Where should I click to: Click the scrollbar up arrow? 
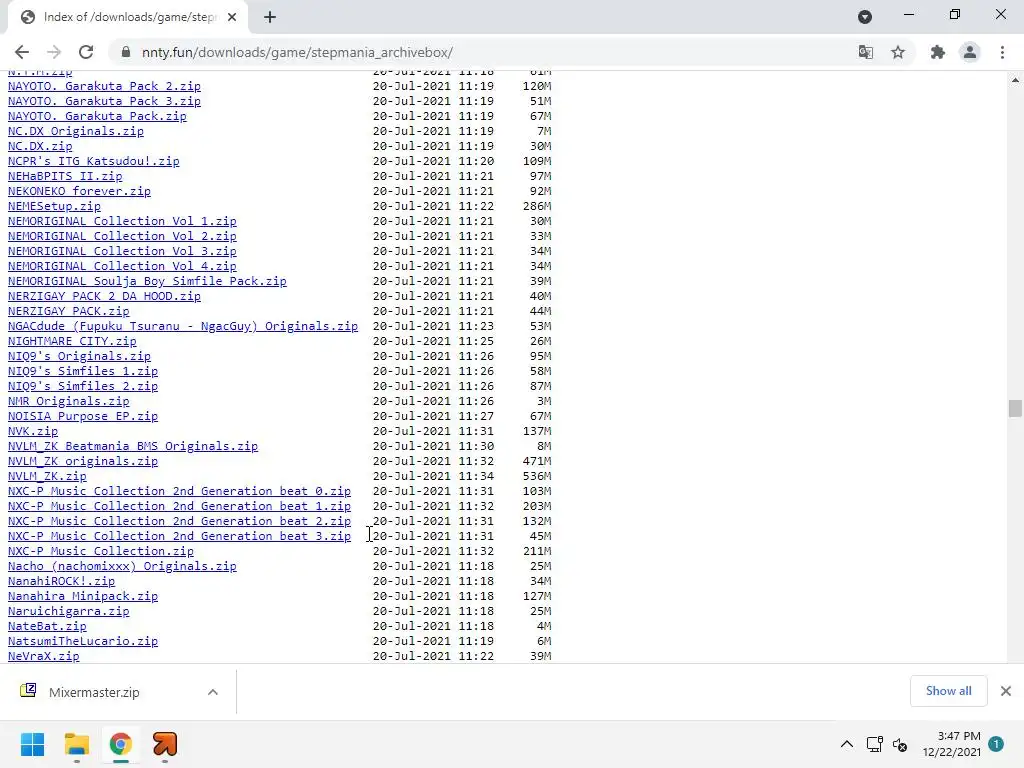tap(1015, 80)
